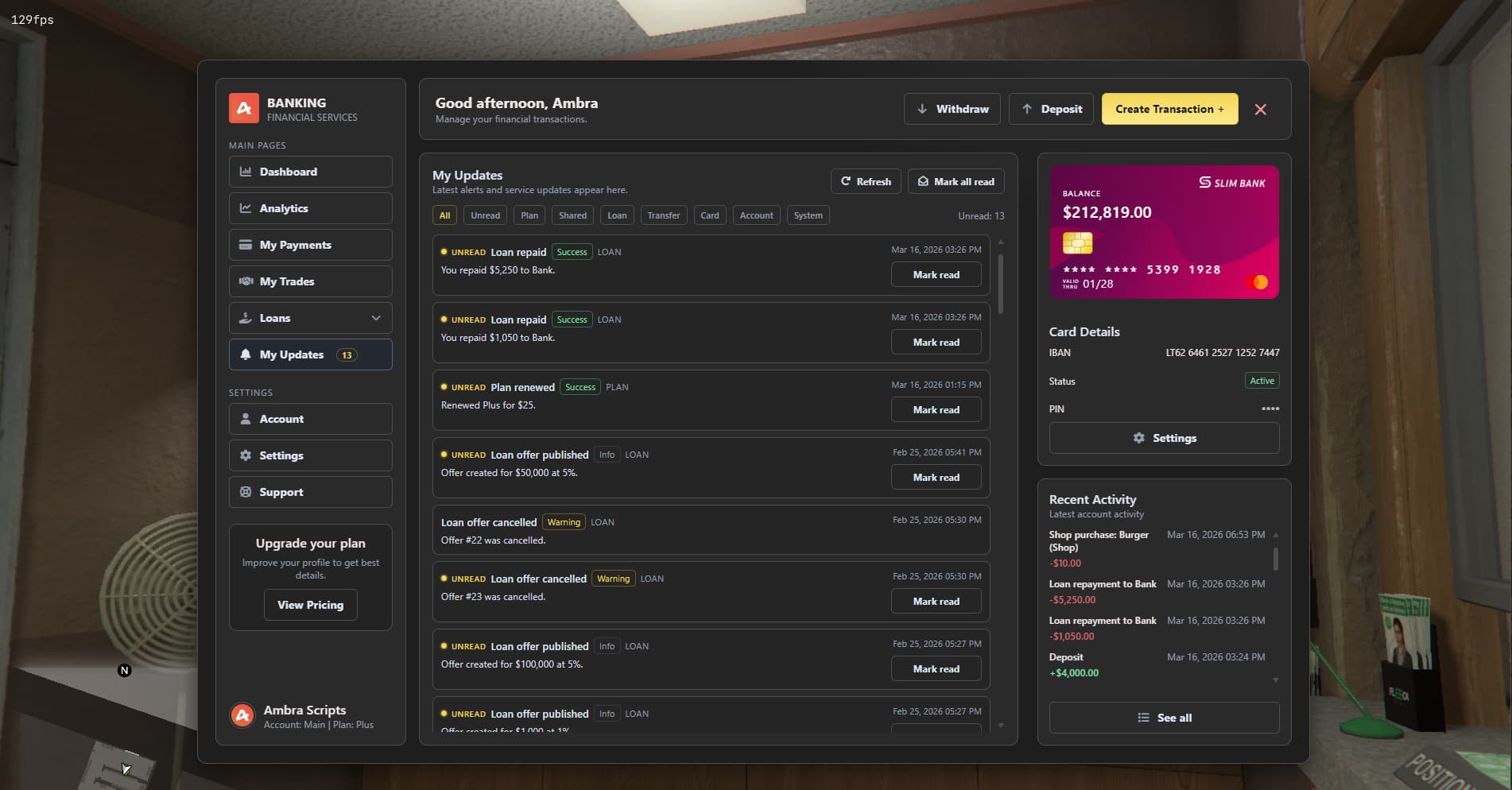The height and width of the screenshot is (790, 1512).
Task: Open Settings from the sidebar
Action: pos(310,455)
